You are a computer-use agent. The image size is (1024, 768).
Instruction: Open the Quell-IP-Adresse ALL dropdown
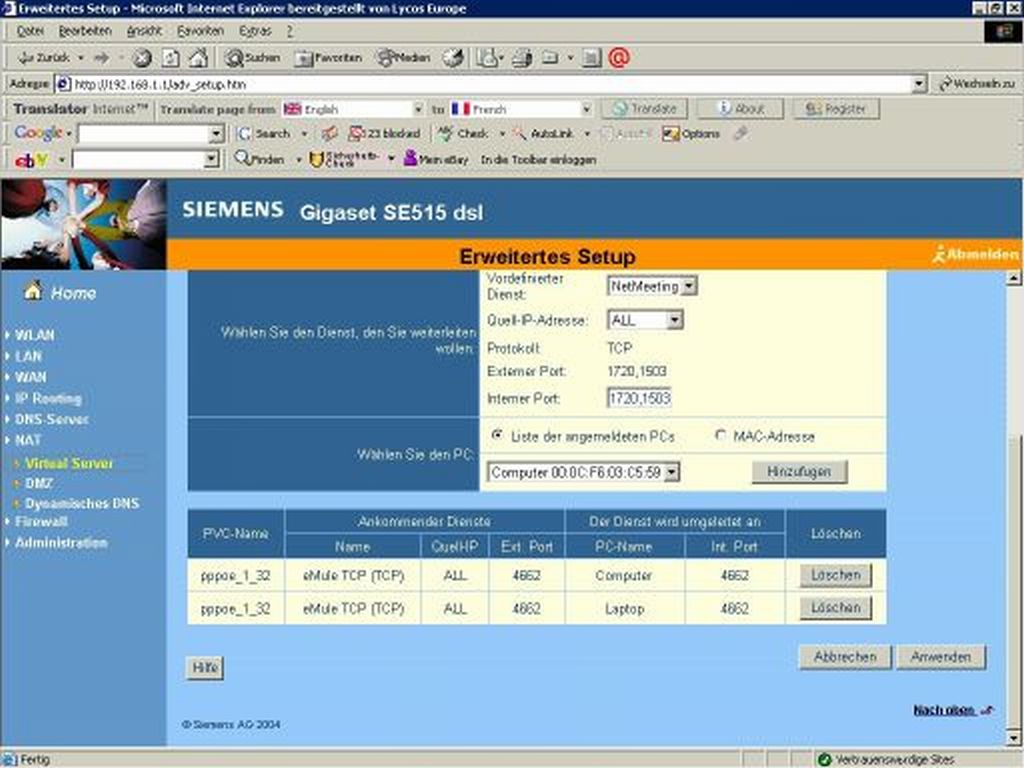(645, 320)
